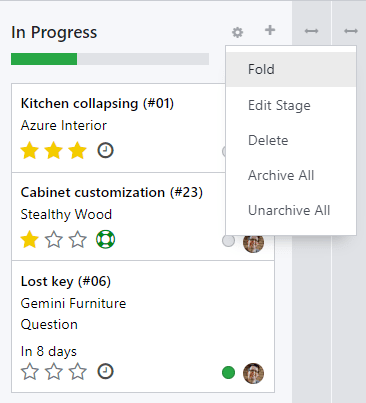The width and height of the screenshot is (366, 403).
Task: Click second gold star on Kitchen collapsing
Action: click(x=54, y=150)
